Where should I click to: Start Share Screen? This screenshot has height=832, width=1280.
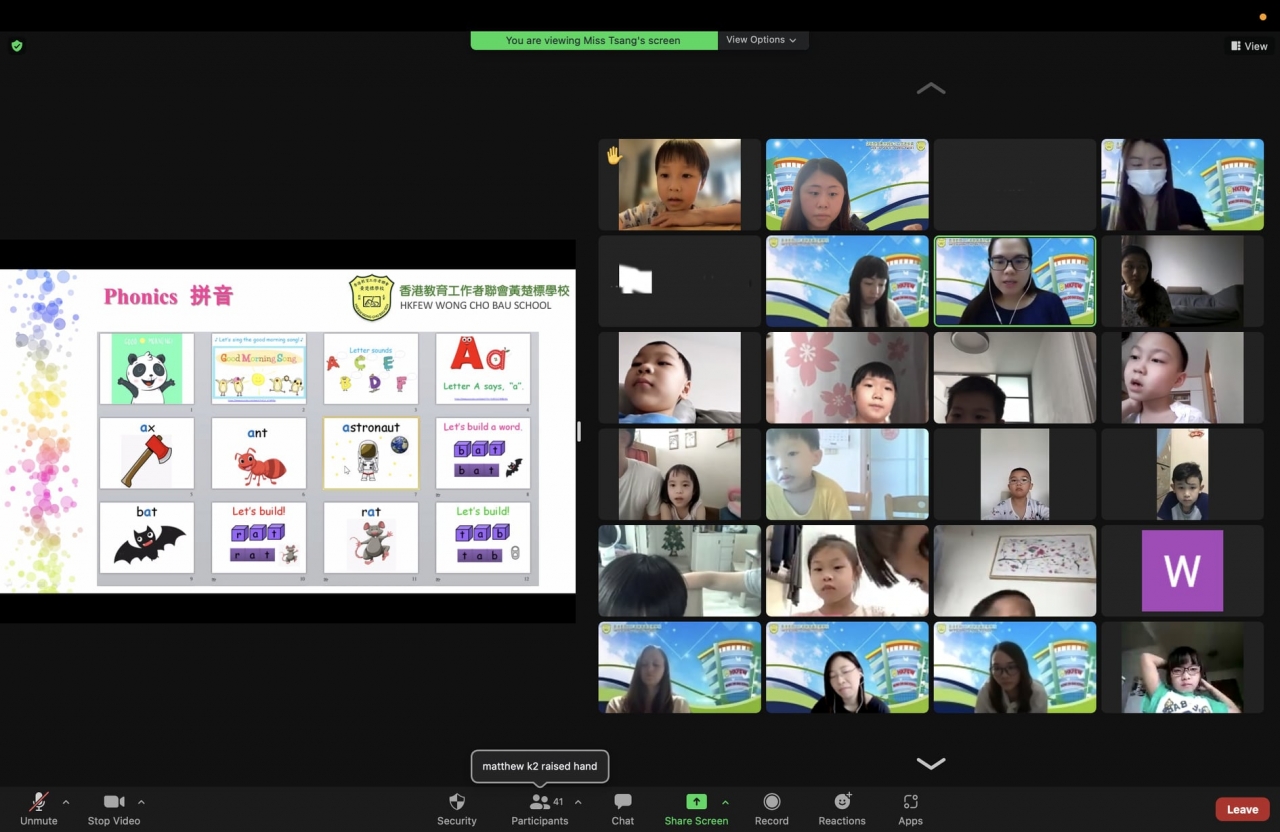point(696,808)
